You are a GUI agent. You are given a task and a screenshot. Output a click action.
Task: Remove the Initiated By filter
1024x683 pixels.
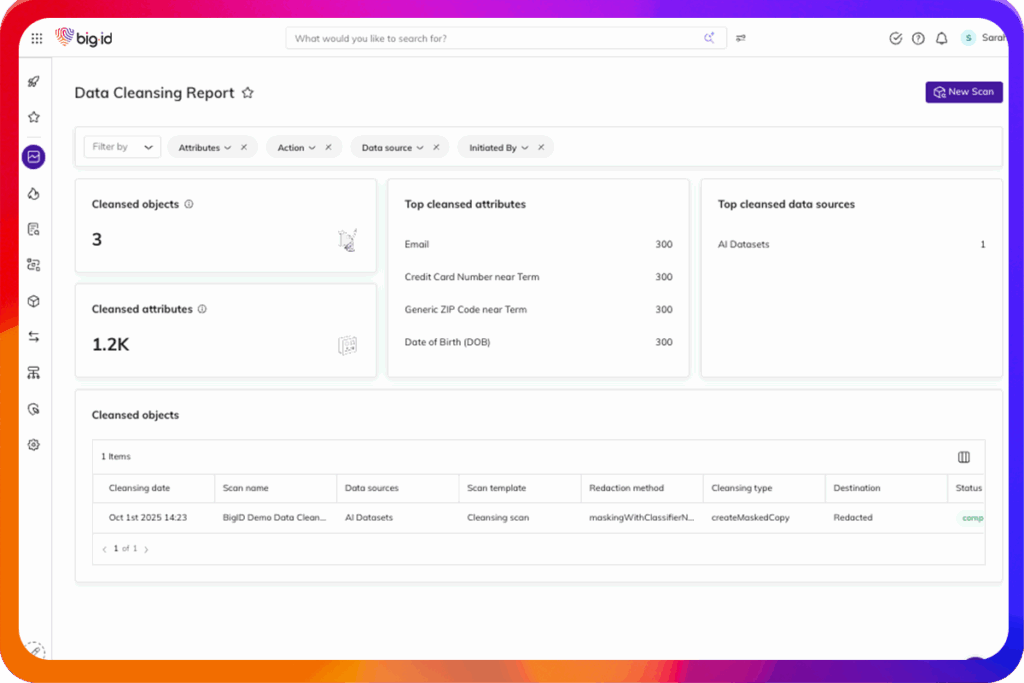coord(541,147)
